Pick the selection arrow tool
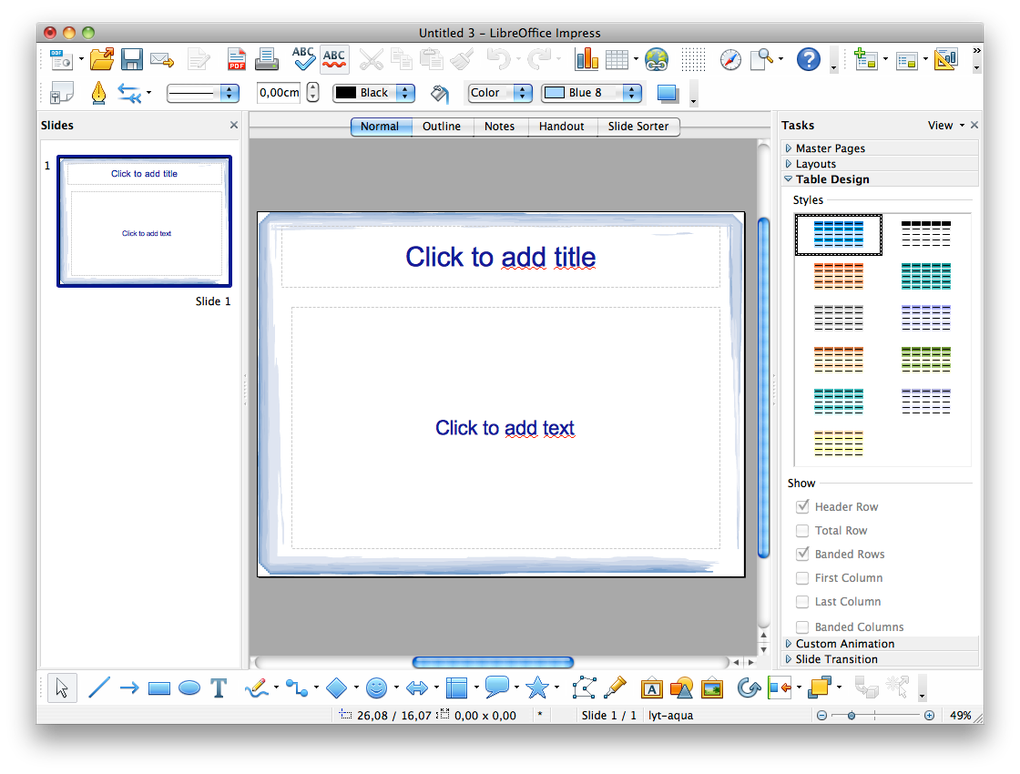Screen dimensions: 1020x774 pos(62,687)
